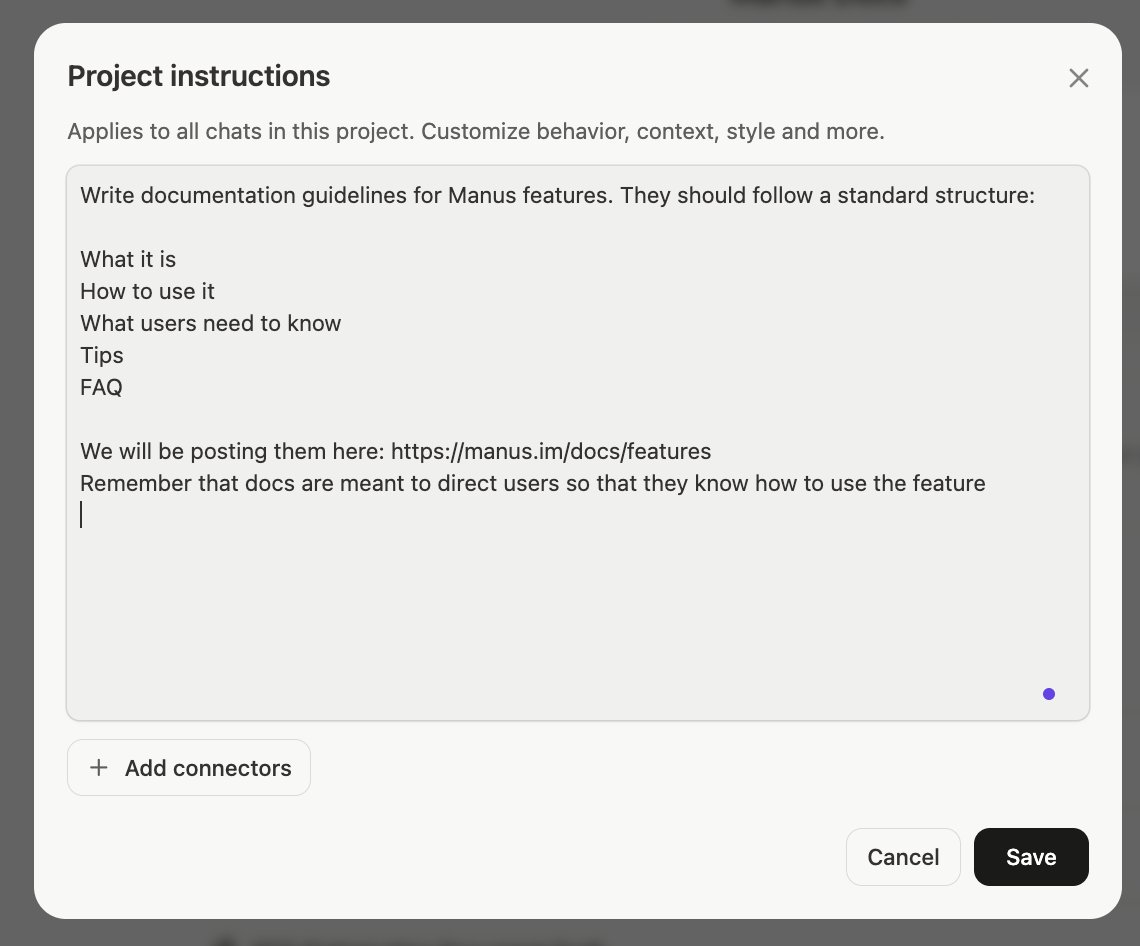Click the 'Project instructions' dialog title

coord(198,76)
